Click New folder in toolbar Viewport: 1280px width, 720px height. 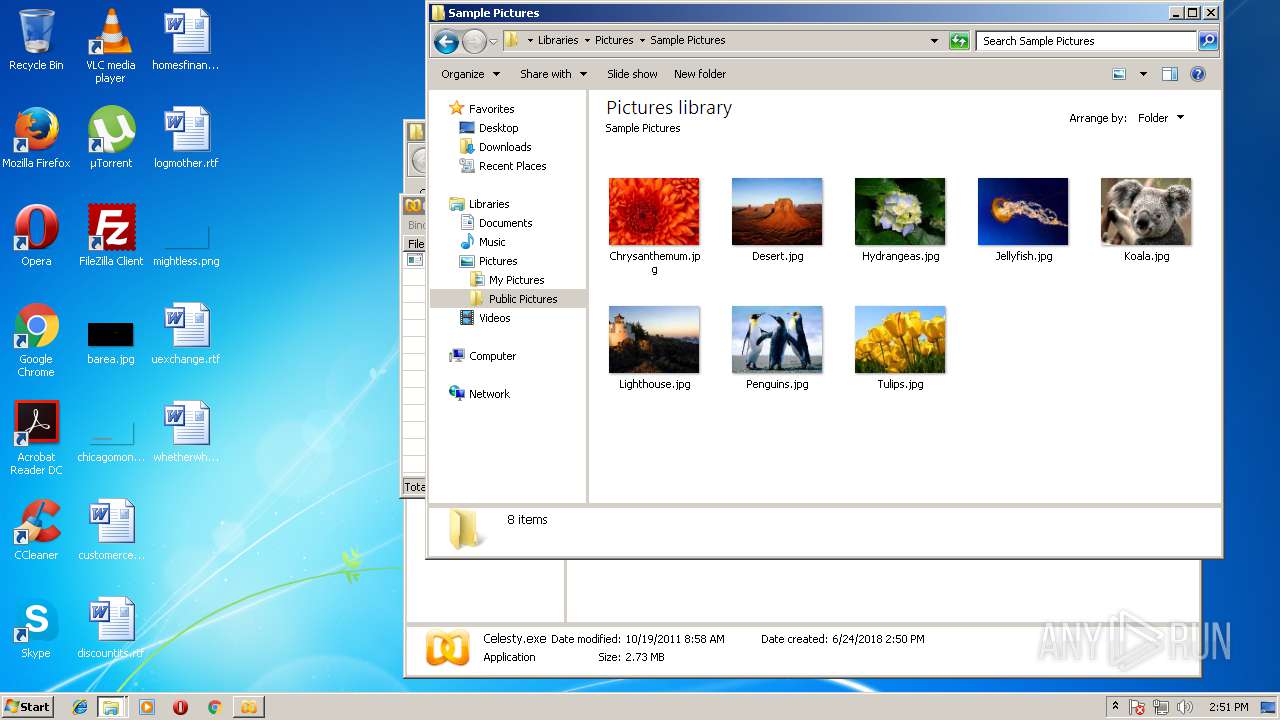point(700,74)
